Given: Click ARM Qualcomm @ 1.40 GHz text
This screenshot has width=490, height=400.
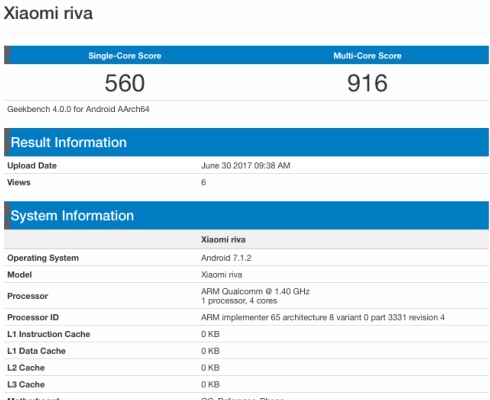Looking at the screenshot, I should click(255, 291).
